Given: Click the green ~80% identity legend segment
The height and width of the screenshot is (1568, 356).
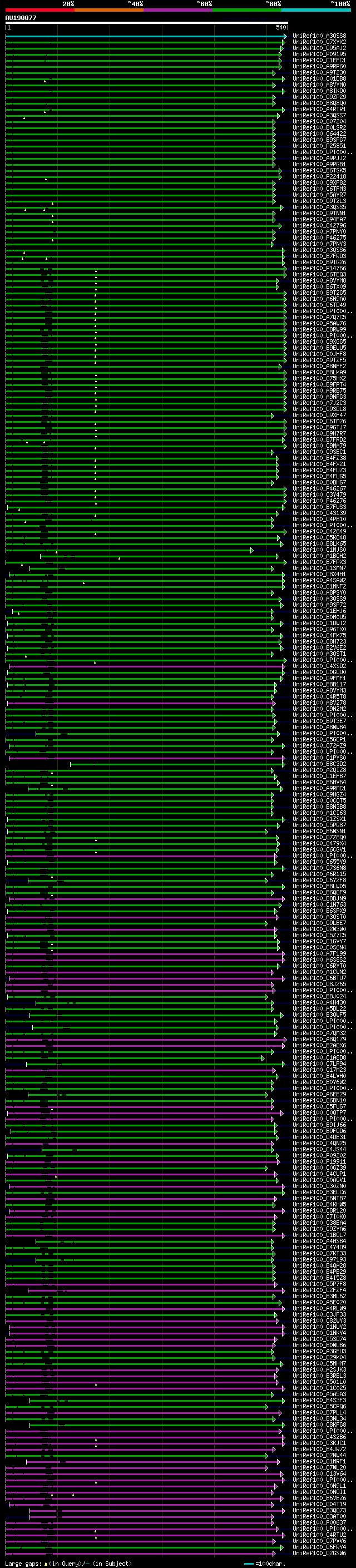Looking at the screenshot, I should [247, 10].
